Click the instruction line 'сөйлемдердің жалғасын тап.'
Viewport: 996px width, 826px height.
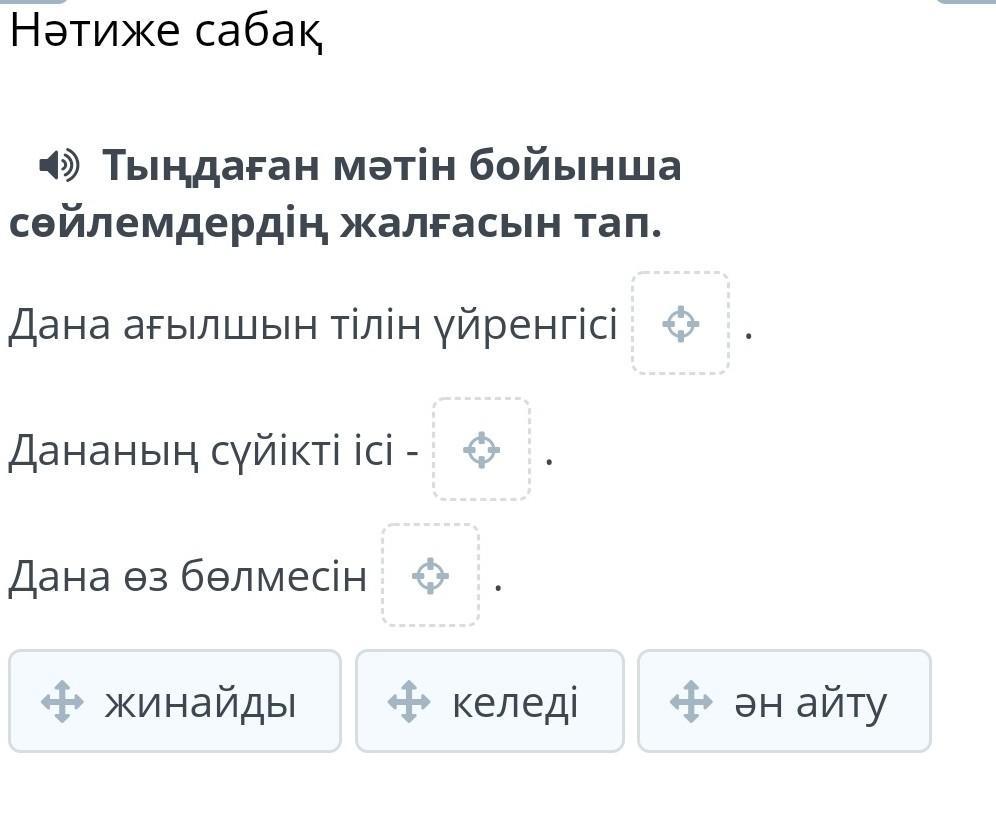(x=335, y=224)
